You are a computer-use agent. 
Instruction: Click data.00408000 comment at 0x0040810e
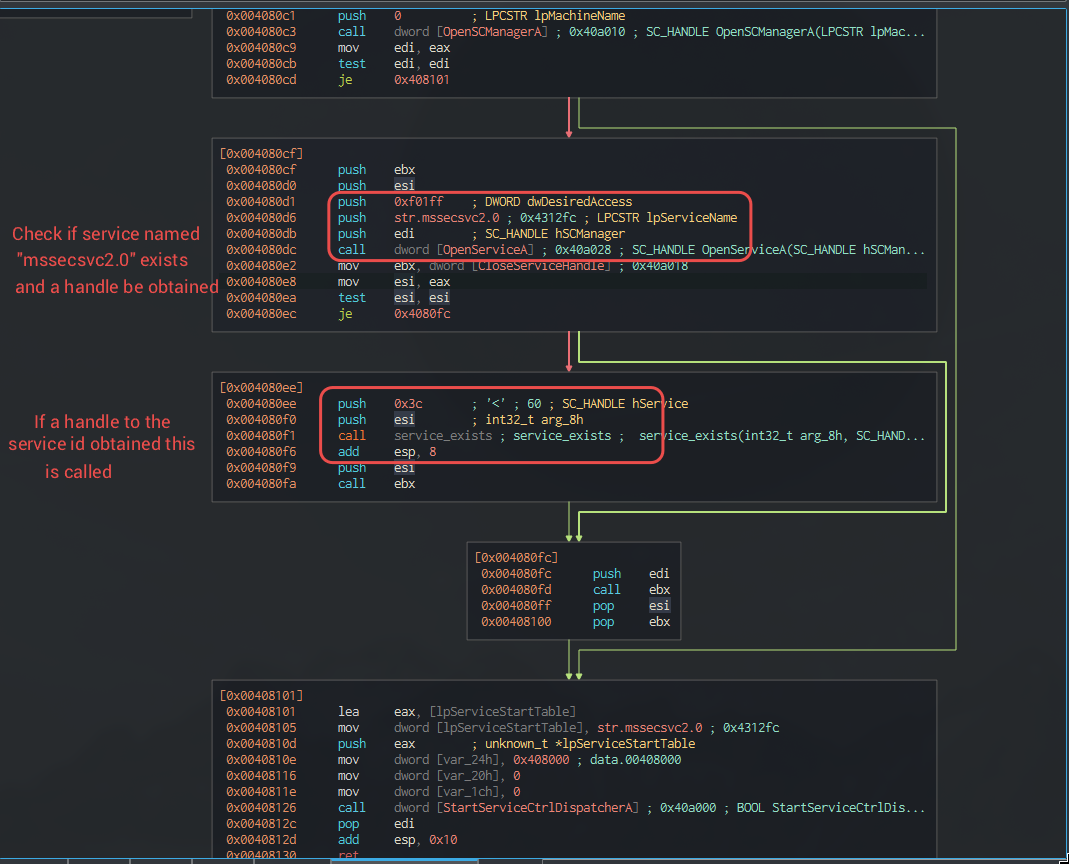coord(635,760)
